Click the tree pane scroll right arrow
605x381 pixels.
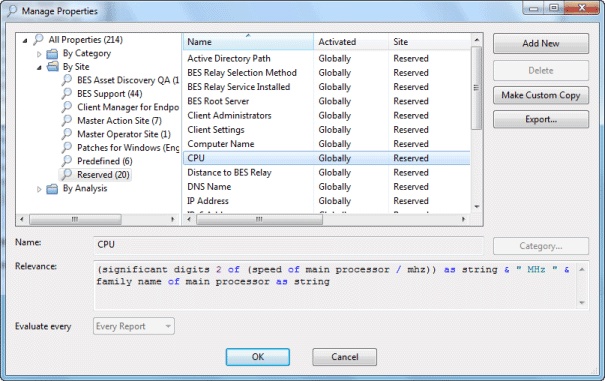click(x=173, y=219)
